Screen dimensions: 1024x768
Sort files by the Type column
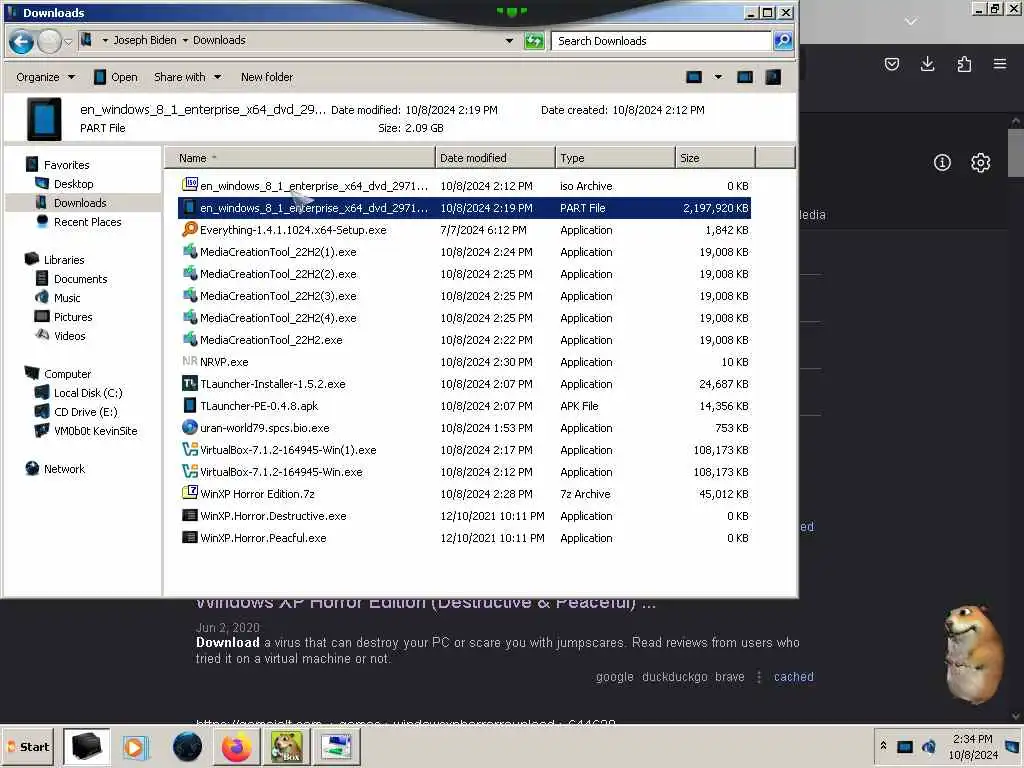(615, 157)
